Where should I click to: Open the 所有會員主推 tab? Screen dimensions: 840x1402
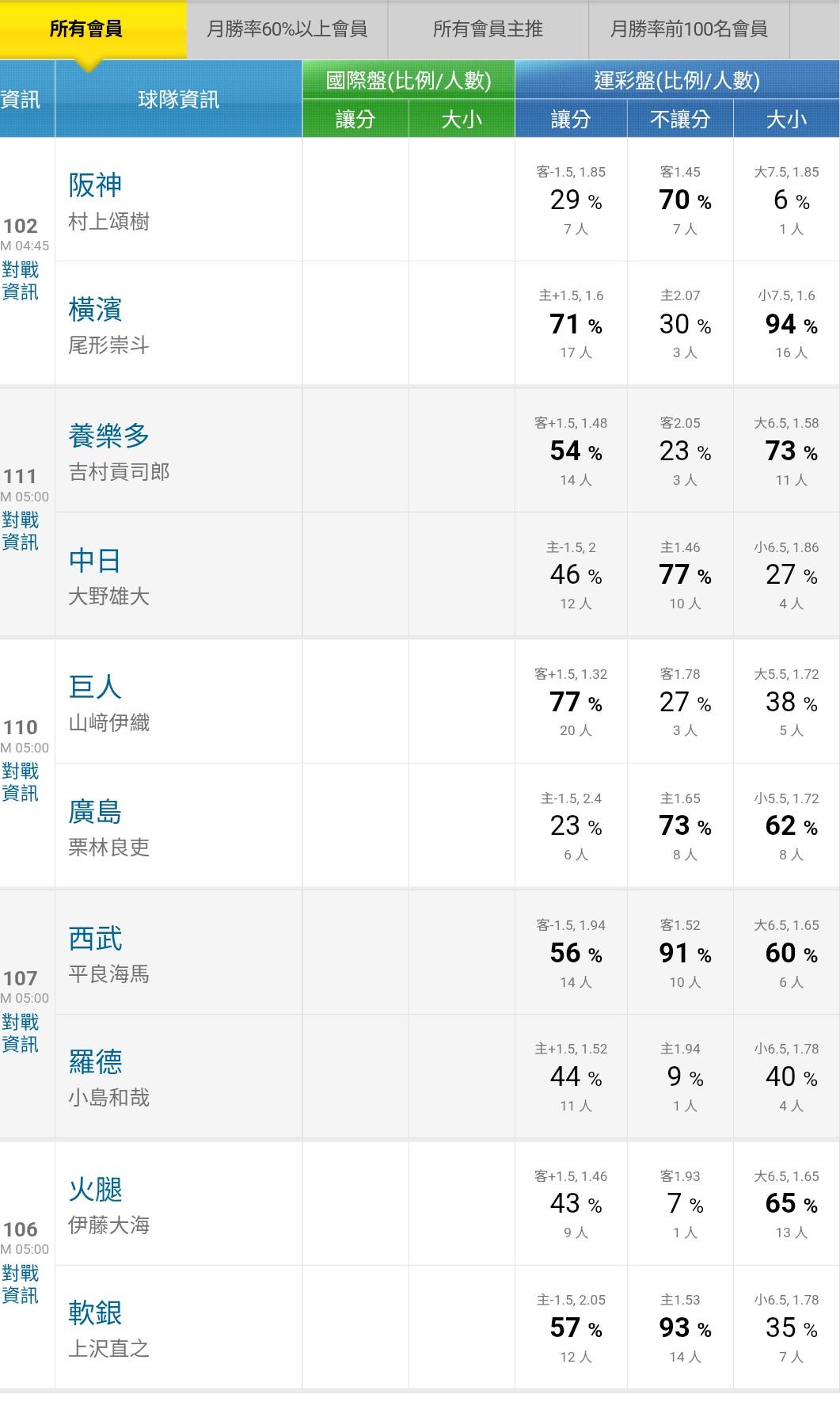pyautogui.click(x=488, y=29)
